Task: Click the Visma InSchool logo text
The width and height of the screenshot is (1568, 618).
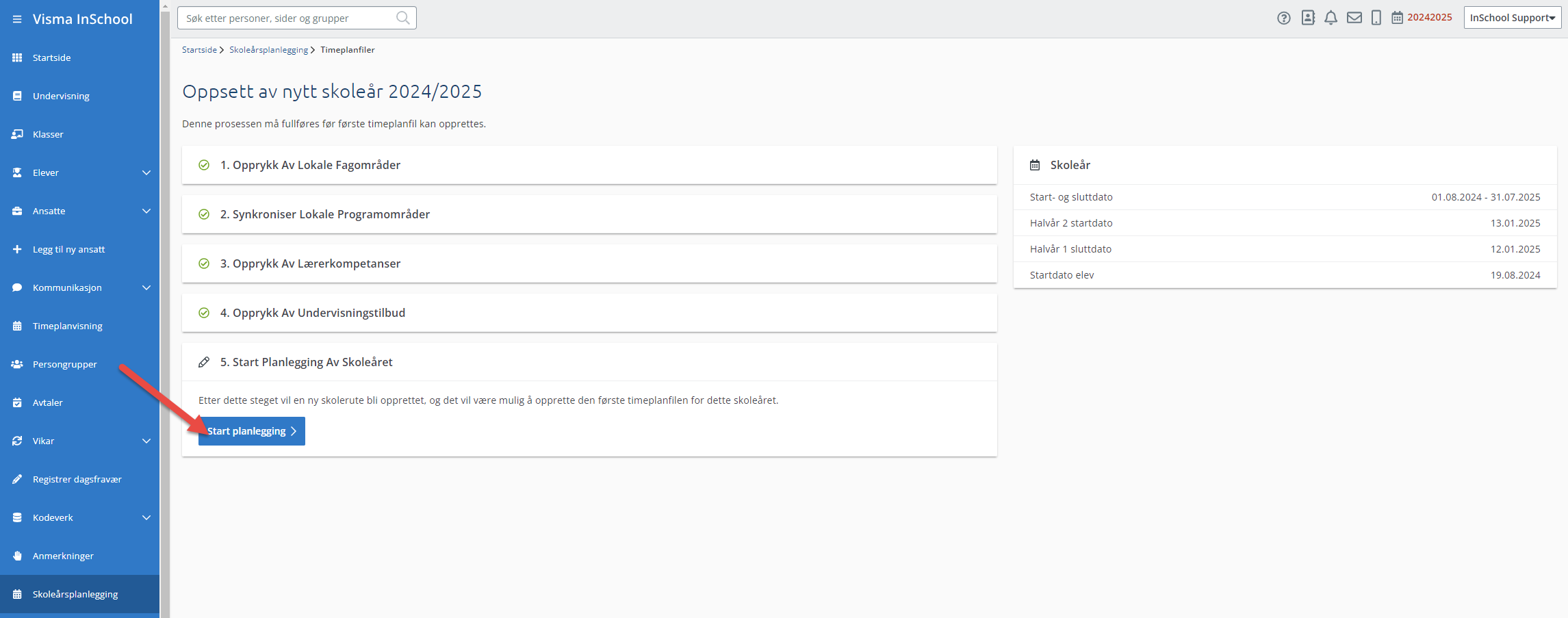Action: (x=83, y=19)
